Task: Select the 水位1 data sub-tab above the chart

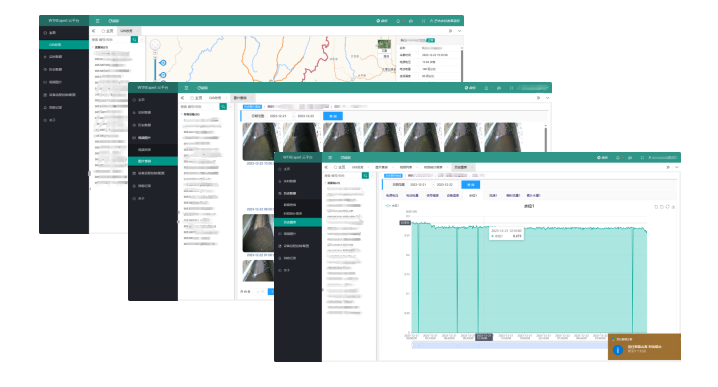Action: click(x=473, y=196)
